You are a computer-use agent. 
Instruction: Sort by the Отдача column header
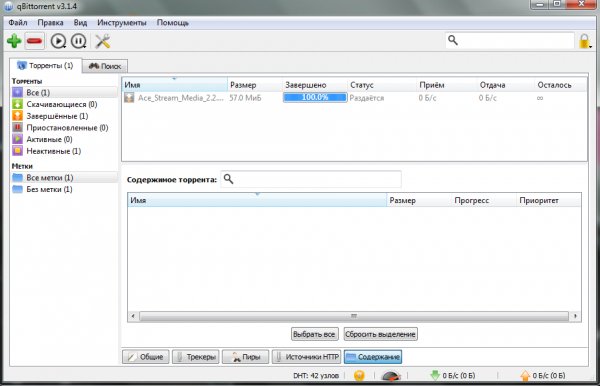[505, 85]
